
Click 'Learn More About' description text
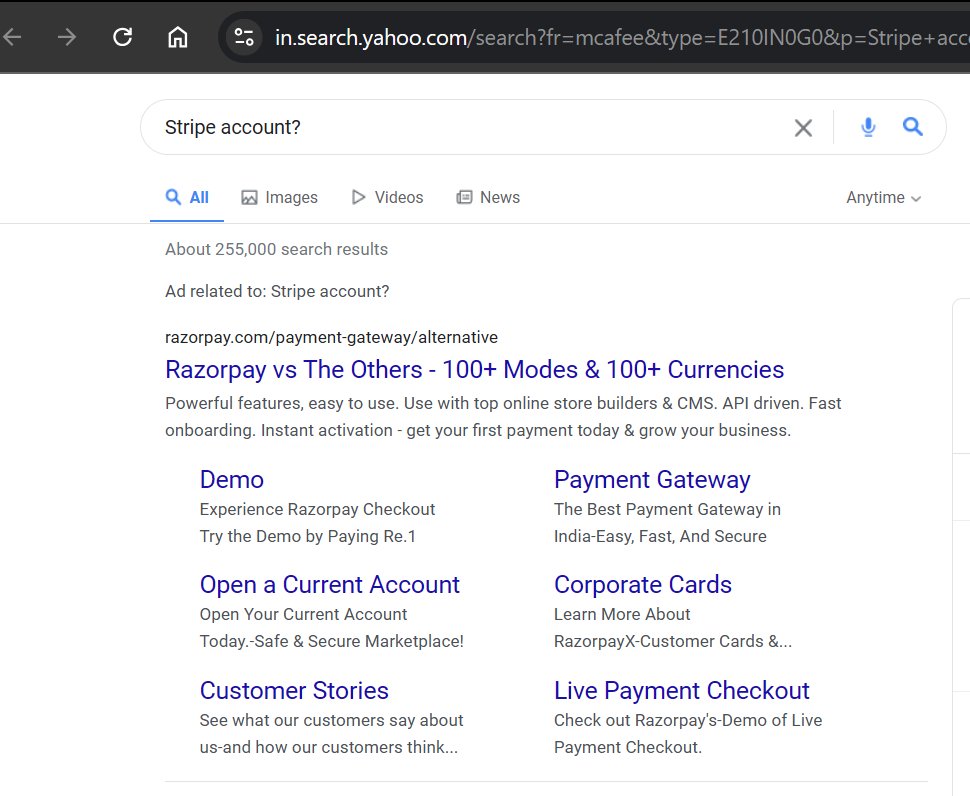pyautogui.click(x=622, y=614)
